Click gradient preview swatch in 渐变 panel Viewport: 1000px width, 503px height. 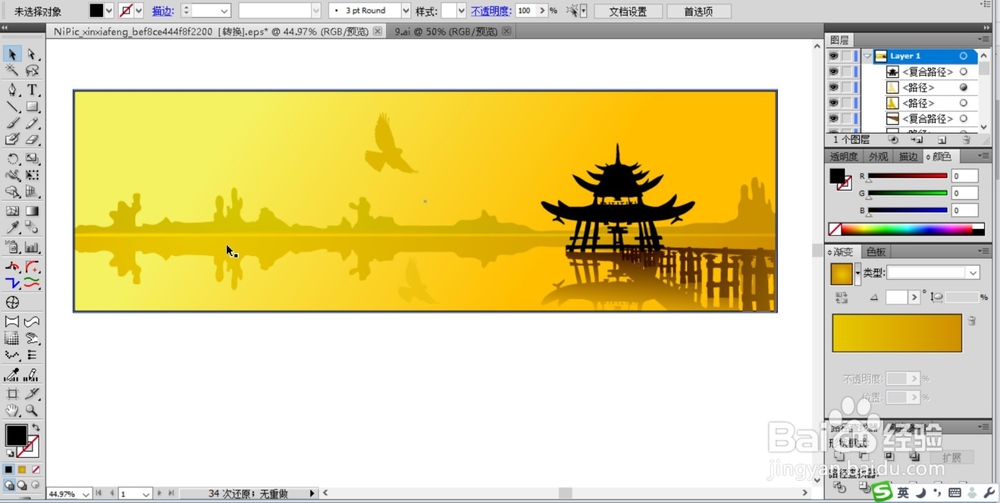tap(842, 274)
